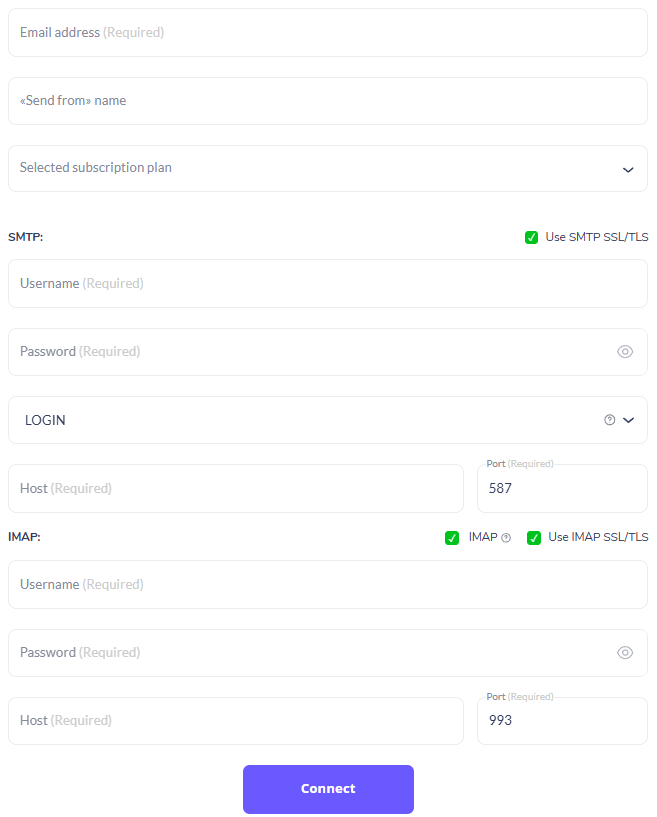
Task: Click the help icon next to IMAP
Action: [x=506, y=538]
